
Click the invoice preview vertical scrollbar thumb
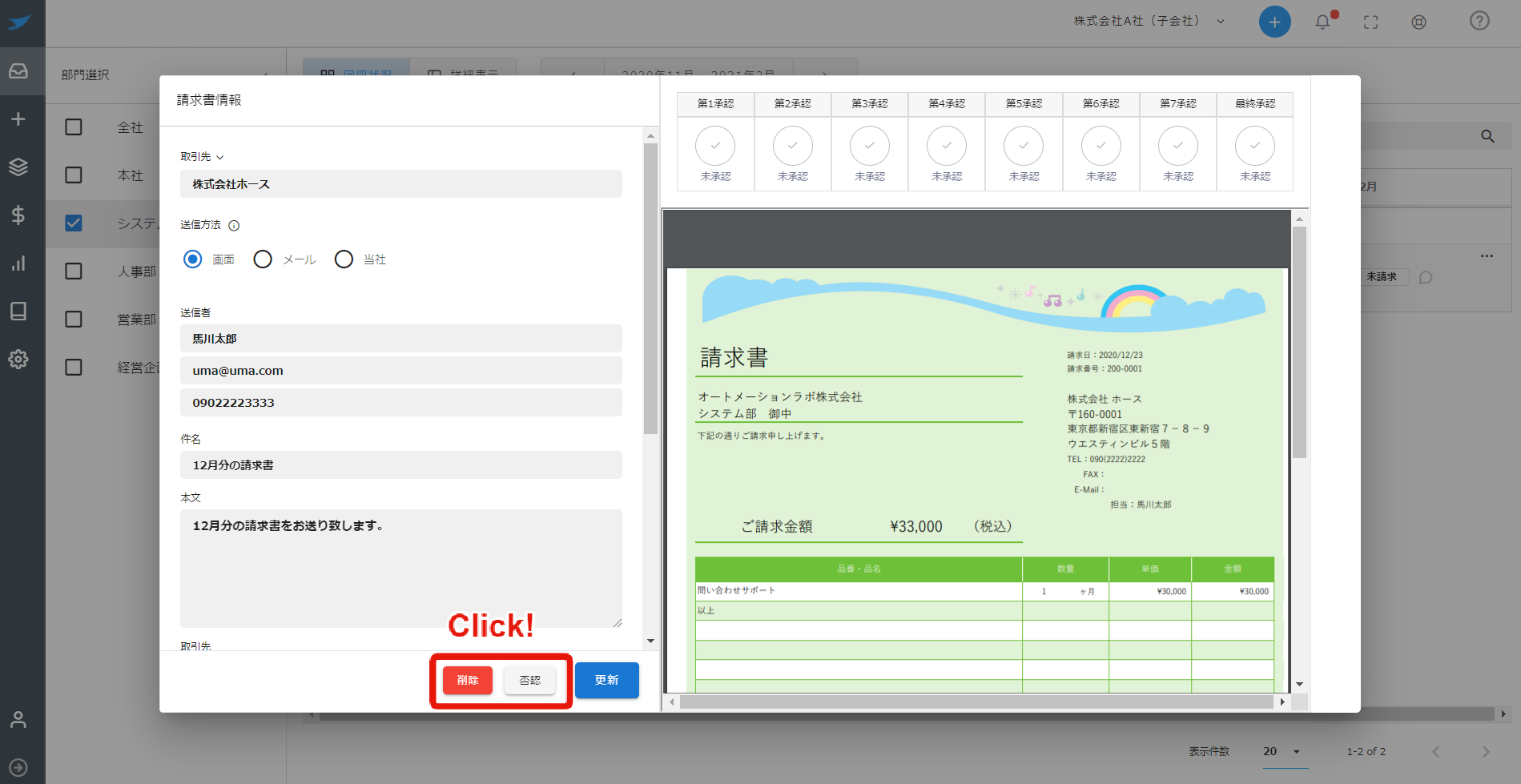coord(1299,343)
